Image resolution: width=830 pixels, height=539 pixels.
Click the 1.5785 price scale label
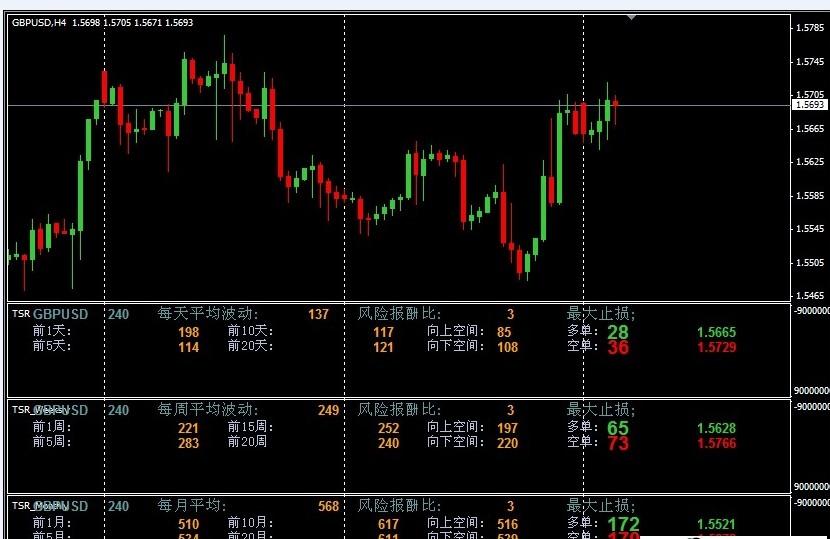tap(809, 28)
